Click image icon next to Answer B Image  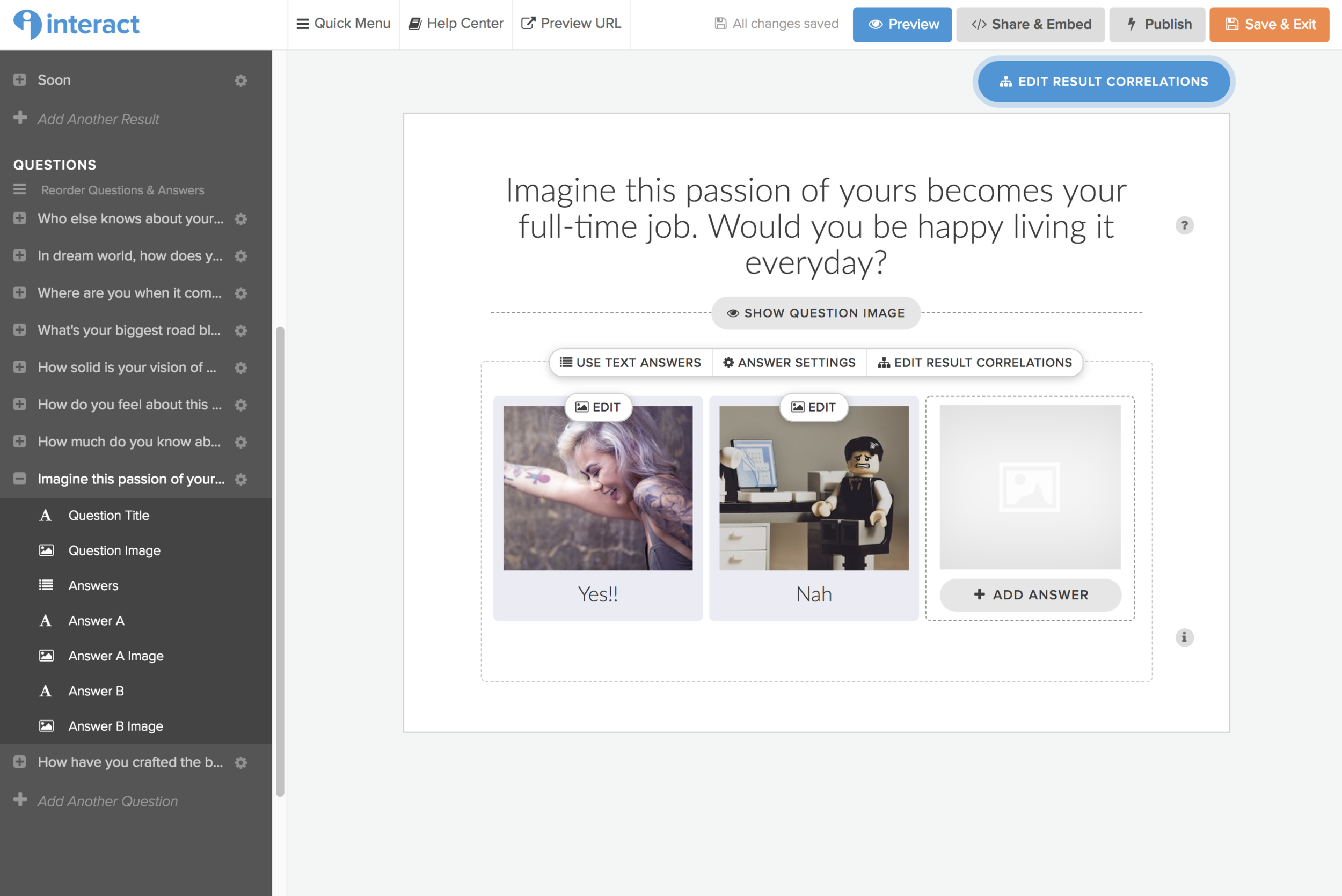46,726
